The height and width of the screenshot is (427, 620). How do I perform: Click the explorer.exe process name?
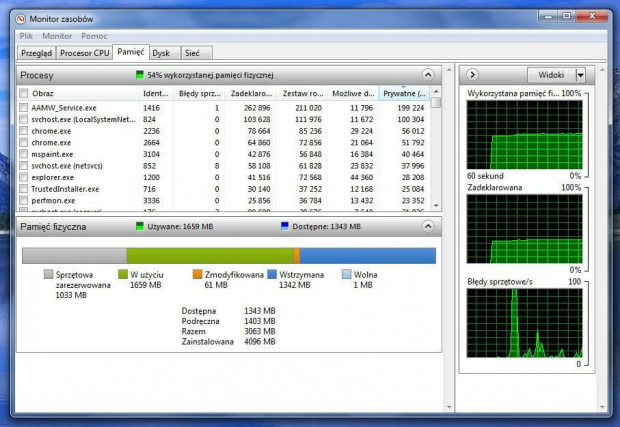[53, 177]
